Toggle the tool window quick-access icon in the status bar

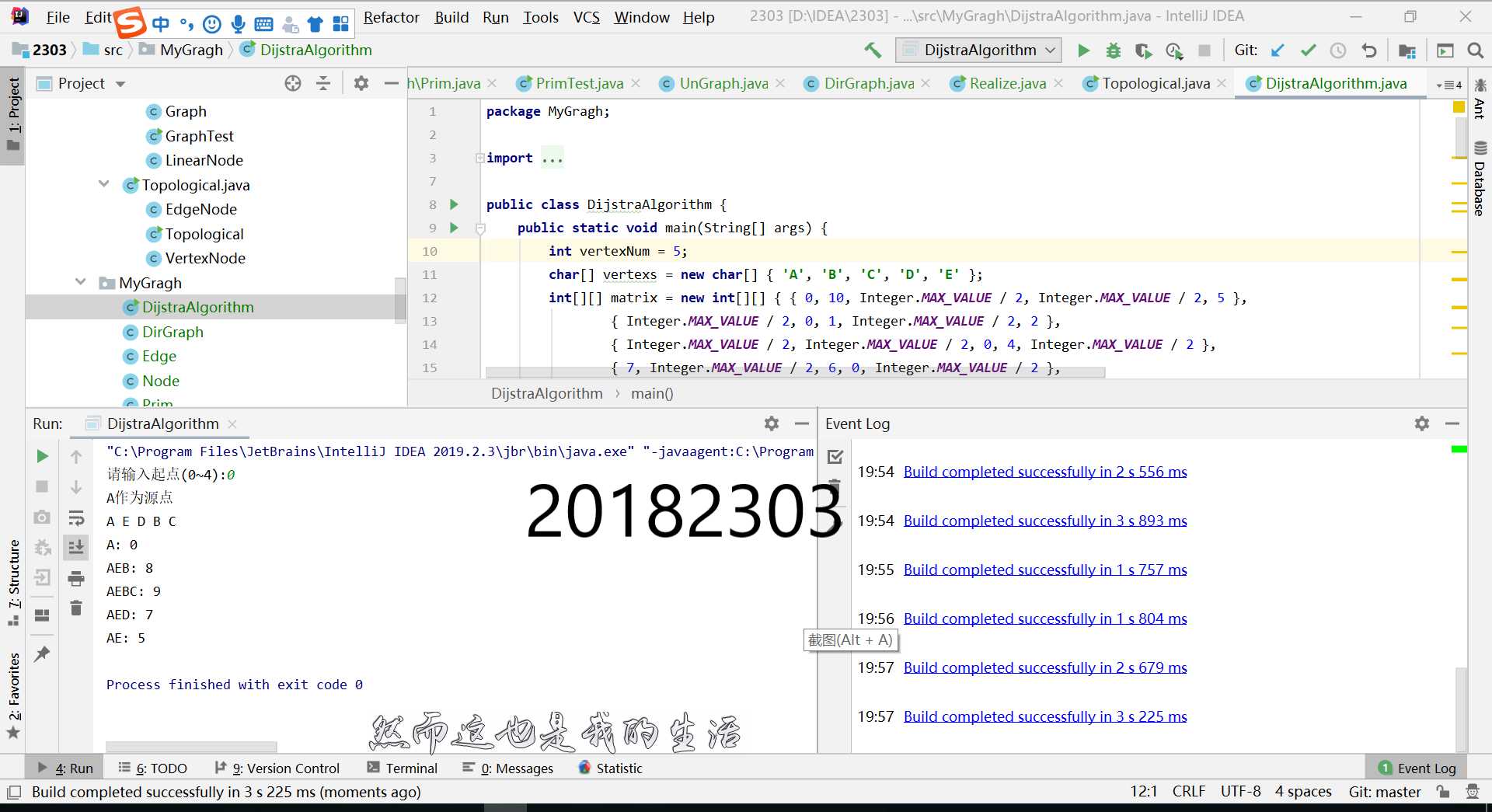click(13, 793)
